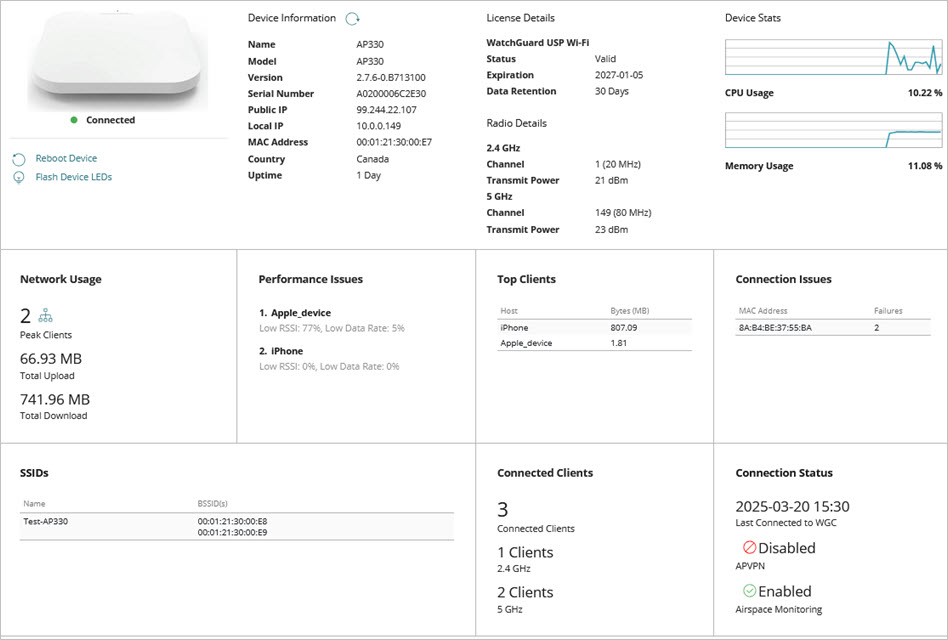Click the Flash Device LEDs link

(76, 175)
